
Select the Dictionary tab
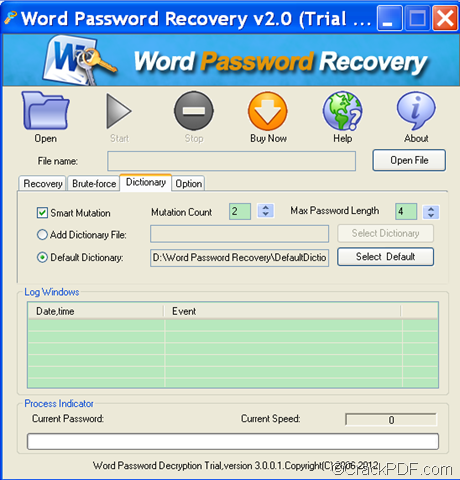[146, 182]
